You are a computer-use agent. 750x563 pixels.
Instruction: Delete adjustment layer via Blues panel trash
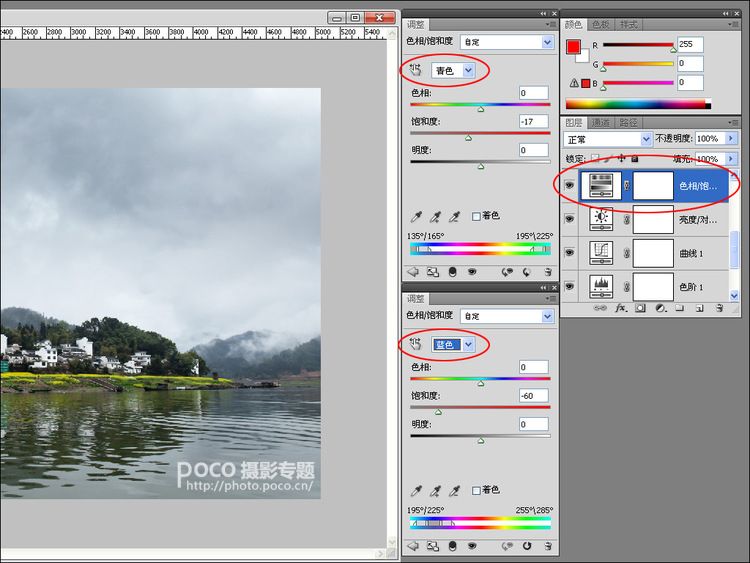click(x=548, y=546)
